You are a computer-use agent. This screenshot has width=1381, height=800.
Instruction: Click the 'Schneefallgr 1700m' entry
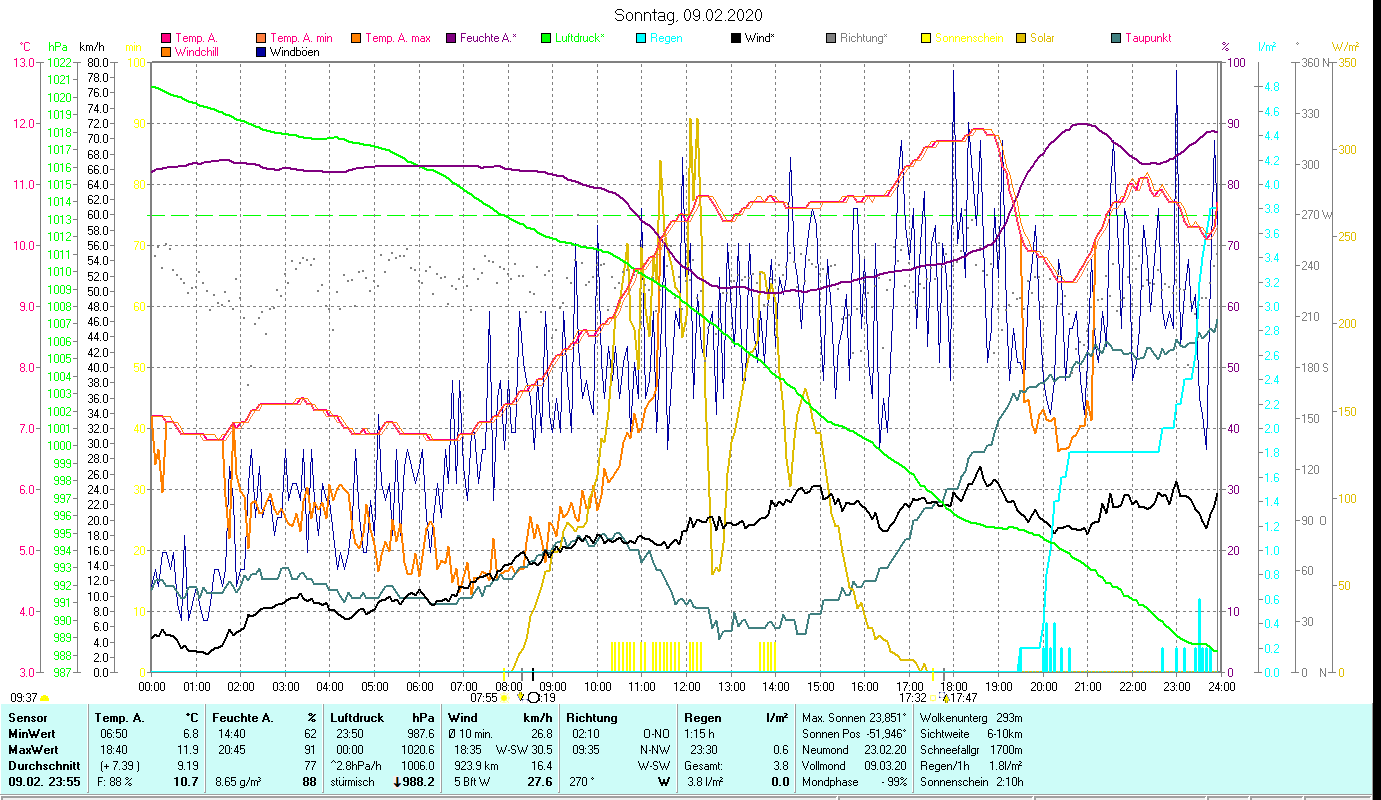[970, 750]
